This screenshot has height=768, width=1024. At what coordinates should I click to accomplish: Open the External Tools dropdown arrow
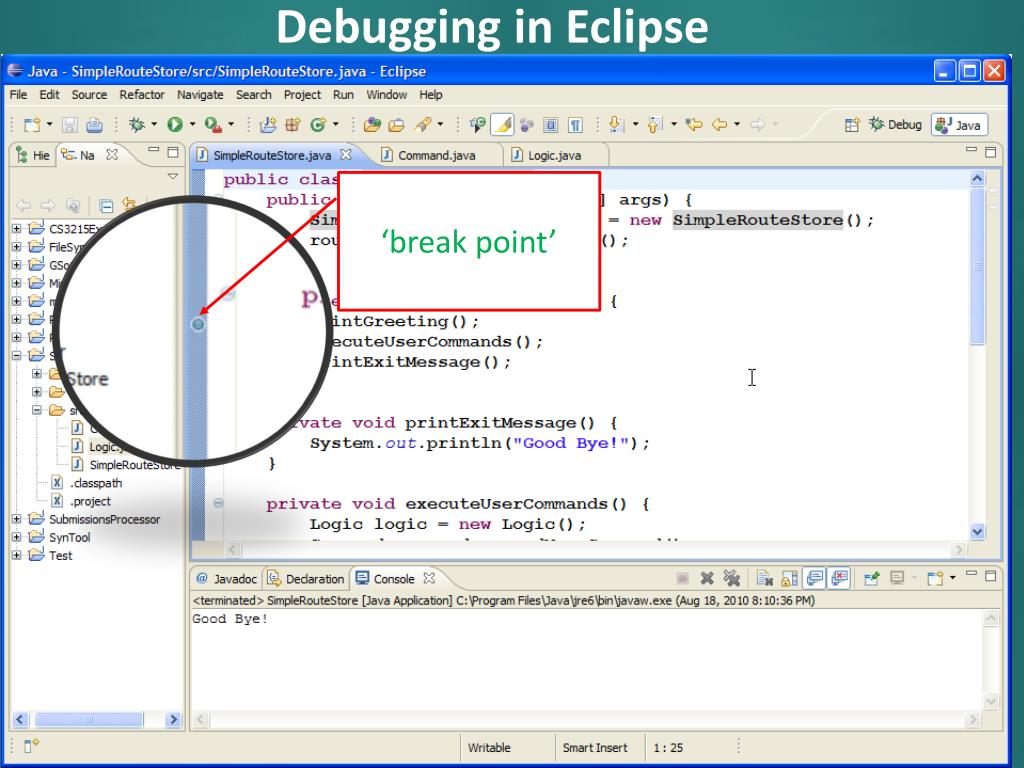[x=231, y=124]
